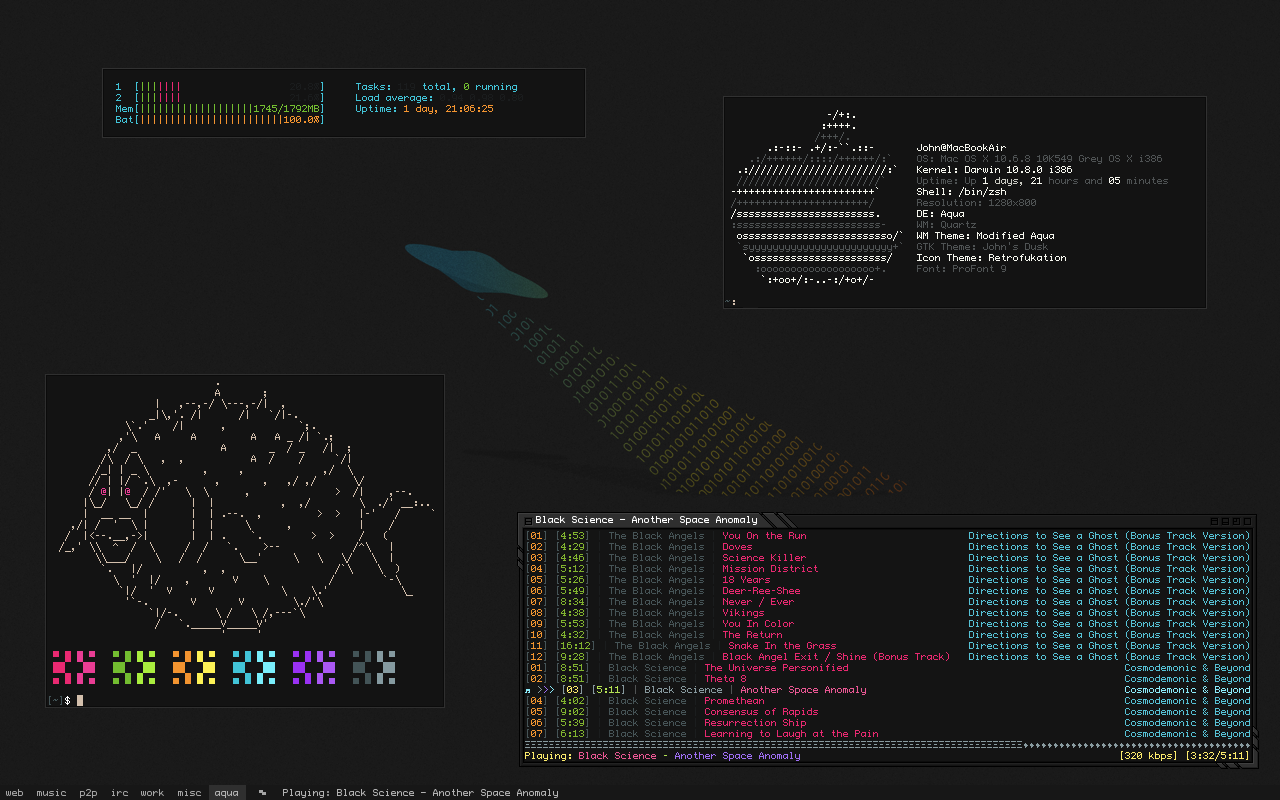Click the now-playing note icon beside track 03
This screenshot has height=800, width=1280.
[x=527, y=690]
